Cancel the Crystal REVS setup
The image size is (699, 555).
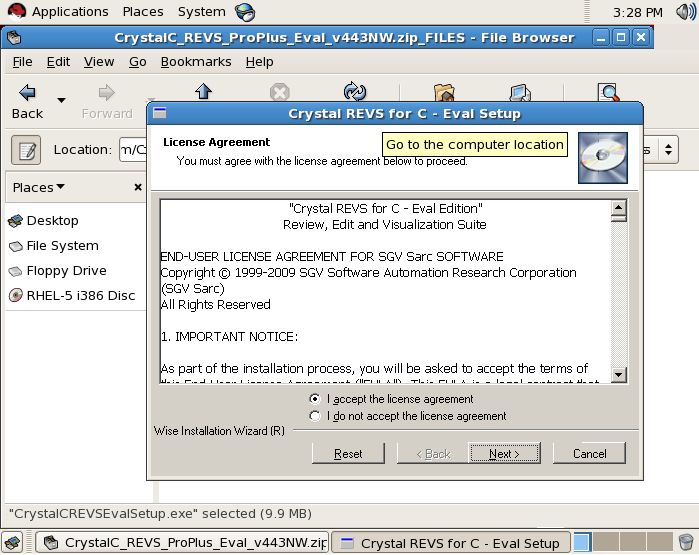589,453
